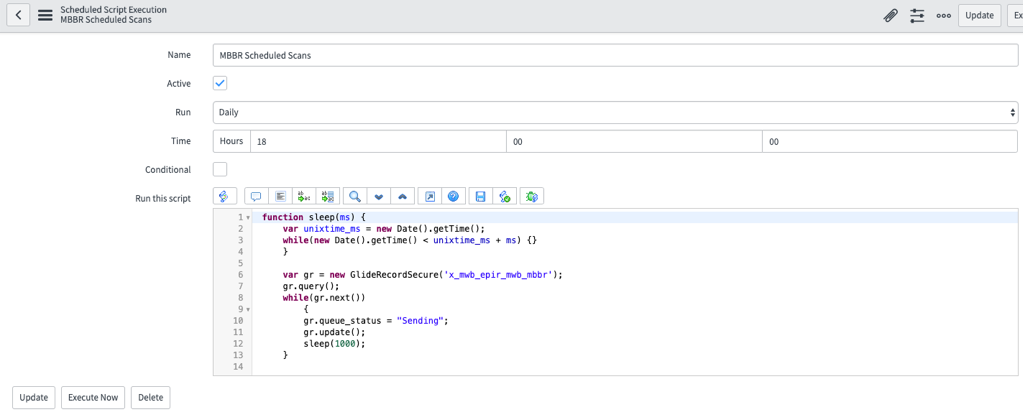This screenshot has width=1023, height=413.
Task: Click the Execute Now button
Action: click(x=93, y=397)
